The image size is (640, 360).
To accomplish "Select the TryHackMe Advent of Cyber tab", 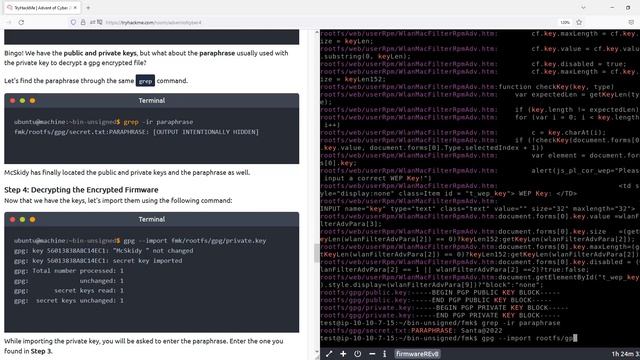I will (x=42, y=8).
